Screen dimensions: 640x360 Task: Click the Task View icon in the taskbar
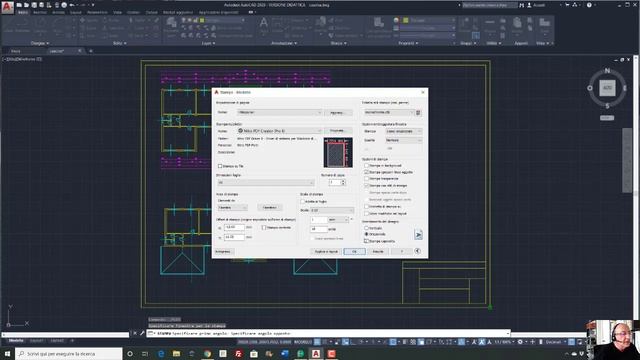tap(145, 353)
